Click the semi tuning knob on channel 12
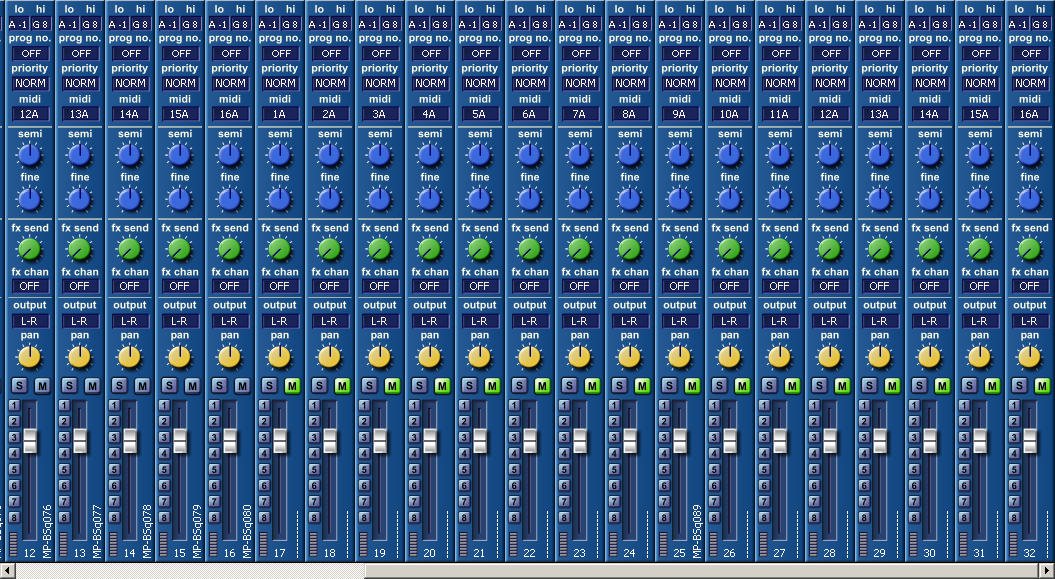 click(x=29, y=155)
